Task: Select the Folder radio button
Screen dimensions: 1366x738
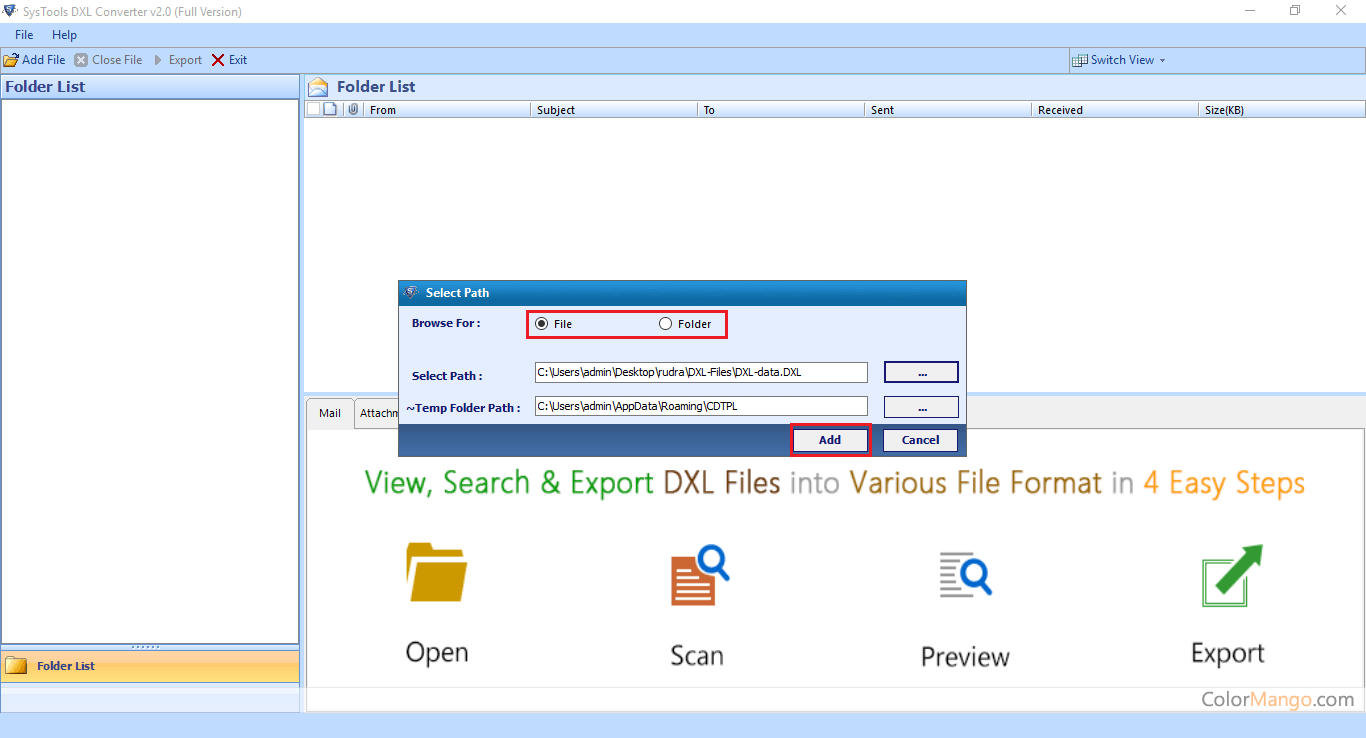Action: (666, 324)
